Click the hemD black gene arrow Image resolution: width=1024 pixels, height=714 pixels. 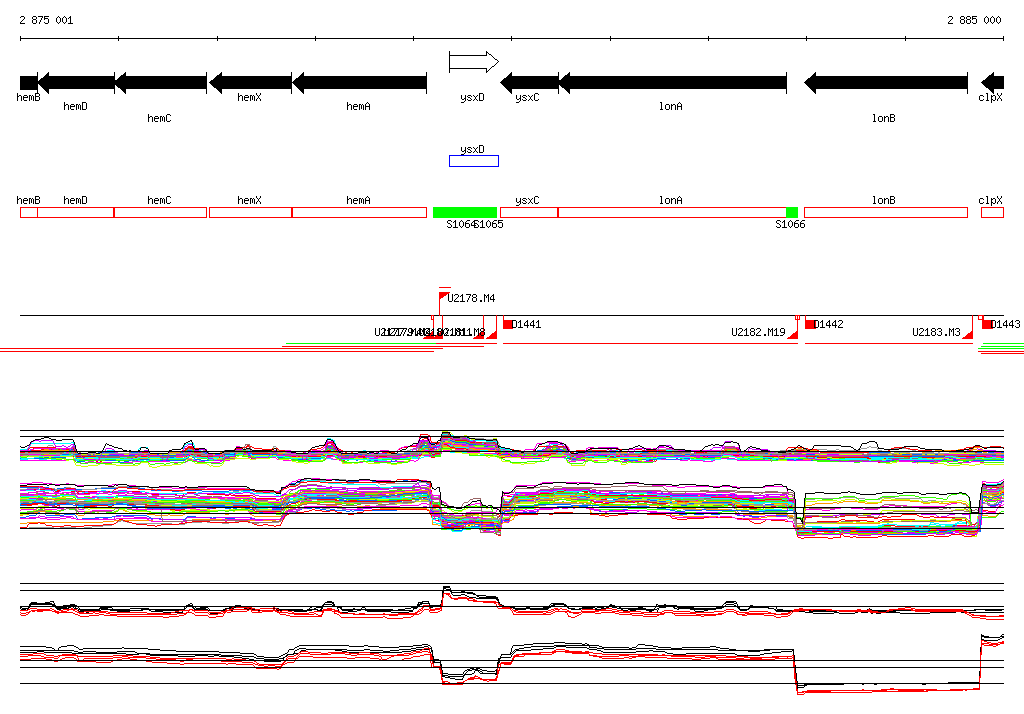click(76, 83)
